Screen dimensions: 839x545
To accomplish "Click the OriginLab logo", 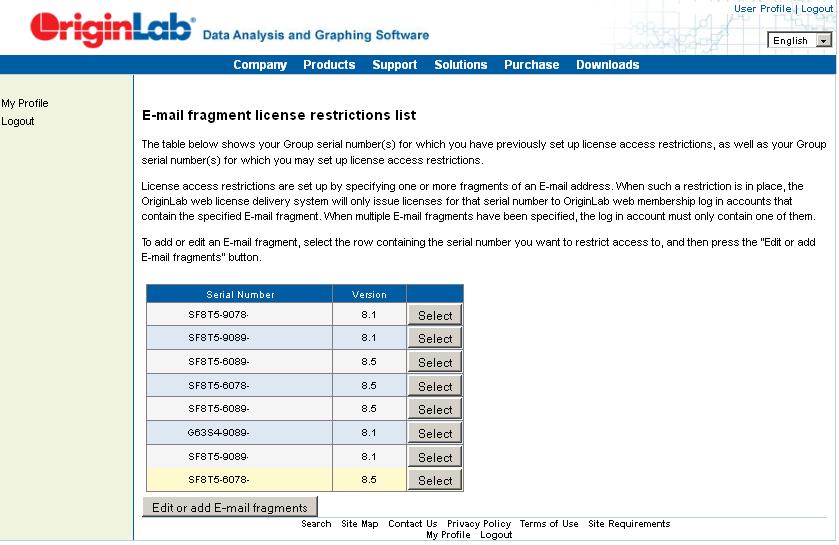I will tap(112, 29).
